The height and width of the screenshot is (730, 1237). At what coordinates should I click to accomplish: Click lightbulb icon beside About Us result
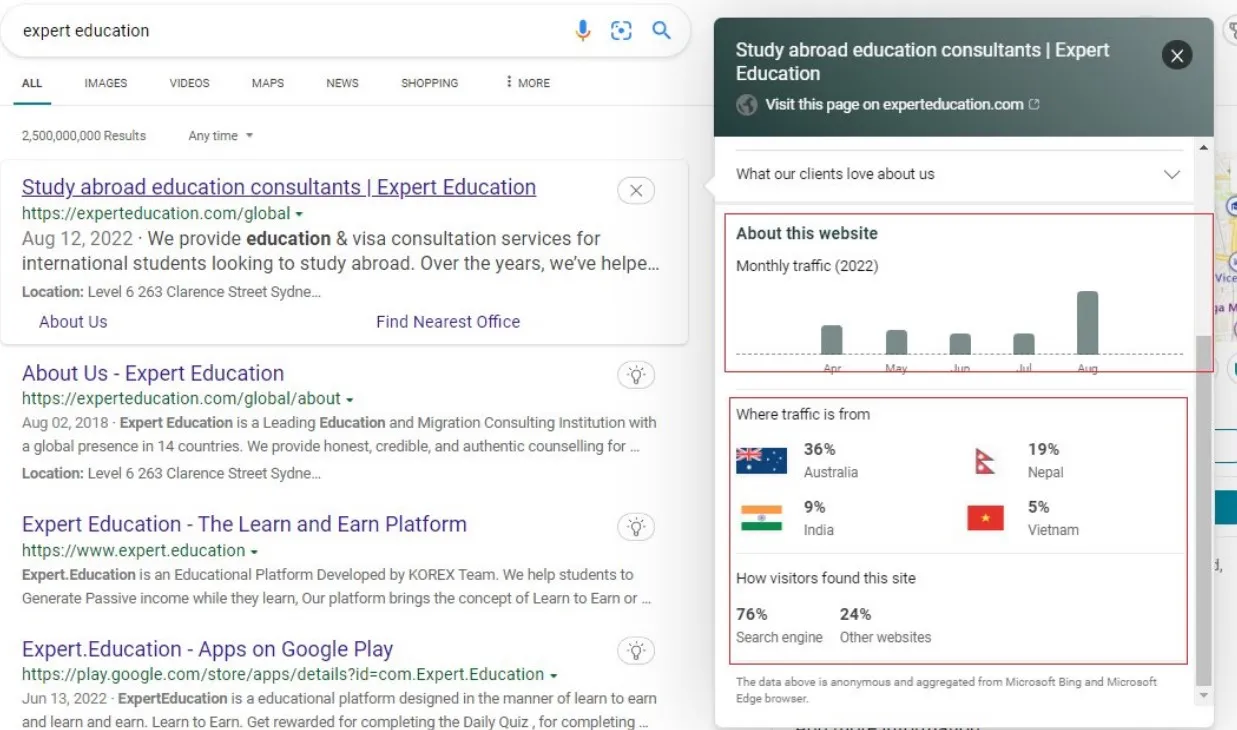point(636,376)
